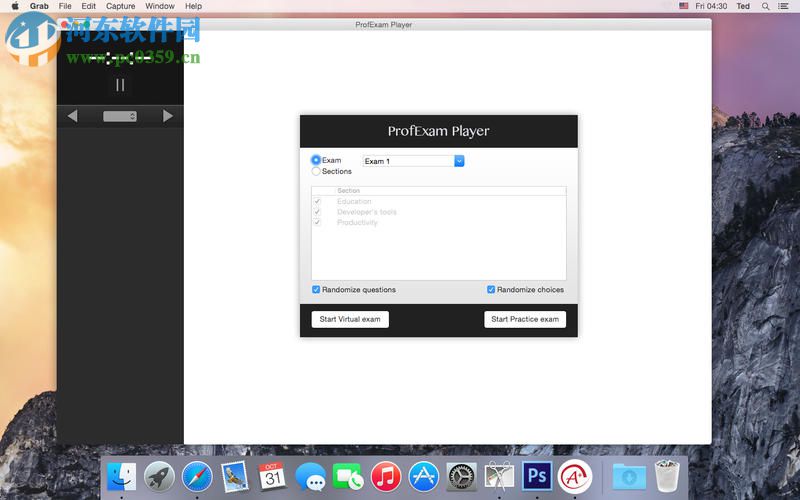Screen dimensions: 800x500
Task: Click the Ted user menu
Action: (743, 6)
